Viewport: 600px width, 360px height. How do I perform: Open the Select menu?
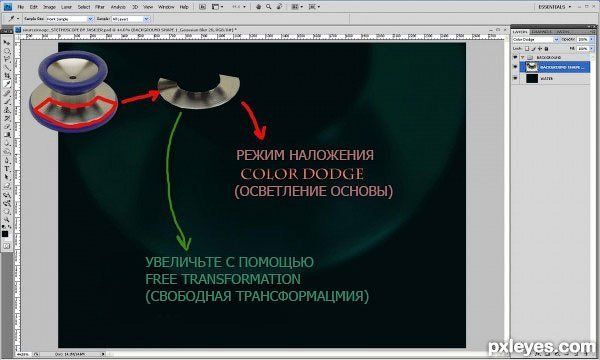[84, 7]
